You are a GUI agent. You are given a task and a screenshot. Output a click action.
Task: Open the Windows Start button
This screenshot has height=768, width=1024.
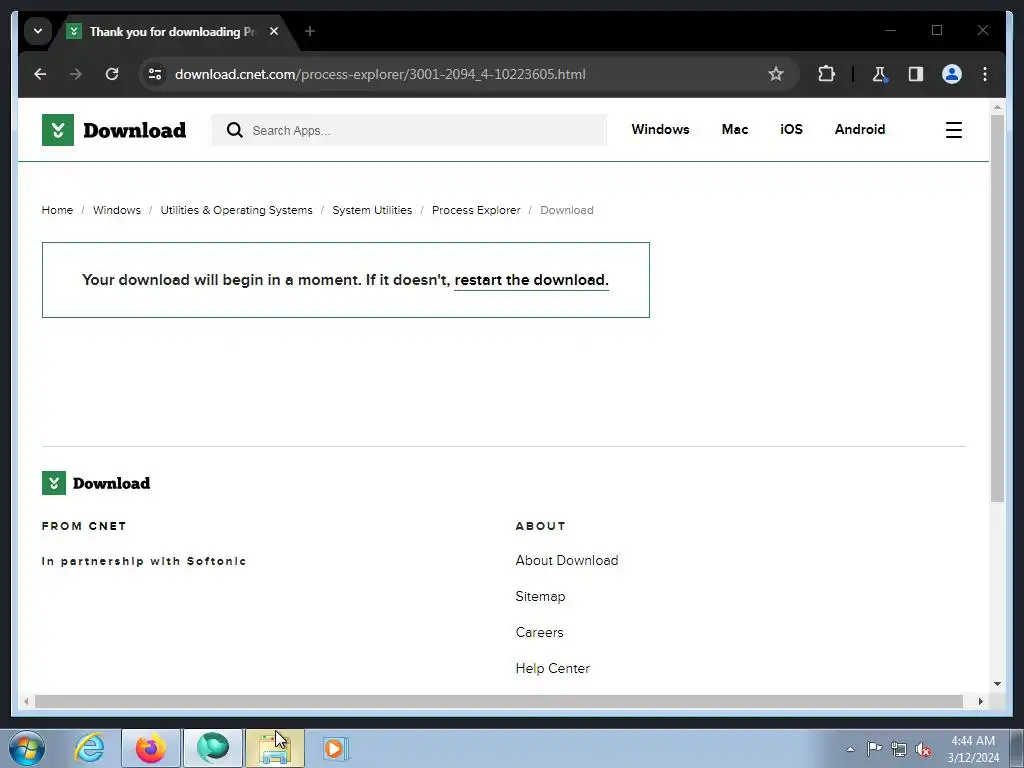tap(27, 748)
